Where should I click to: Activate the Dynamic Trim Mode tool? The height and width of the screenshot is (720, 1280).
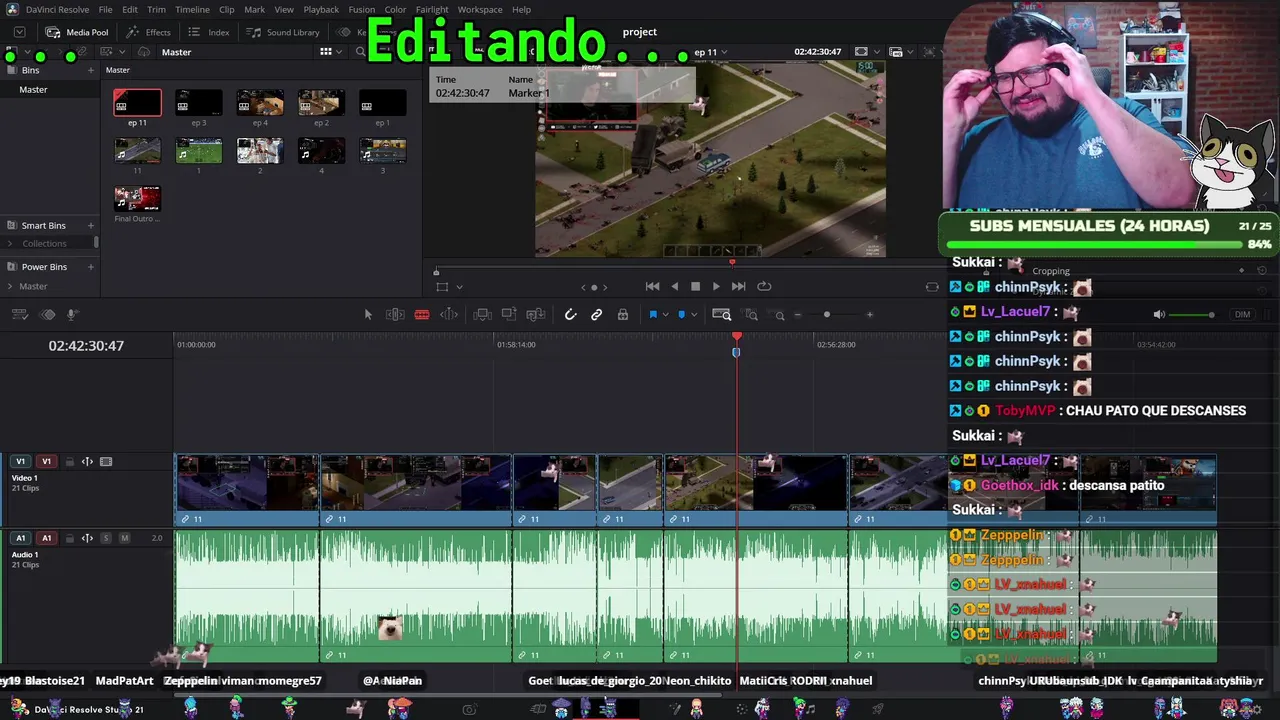click(x=449, y=315)
